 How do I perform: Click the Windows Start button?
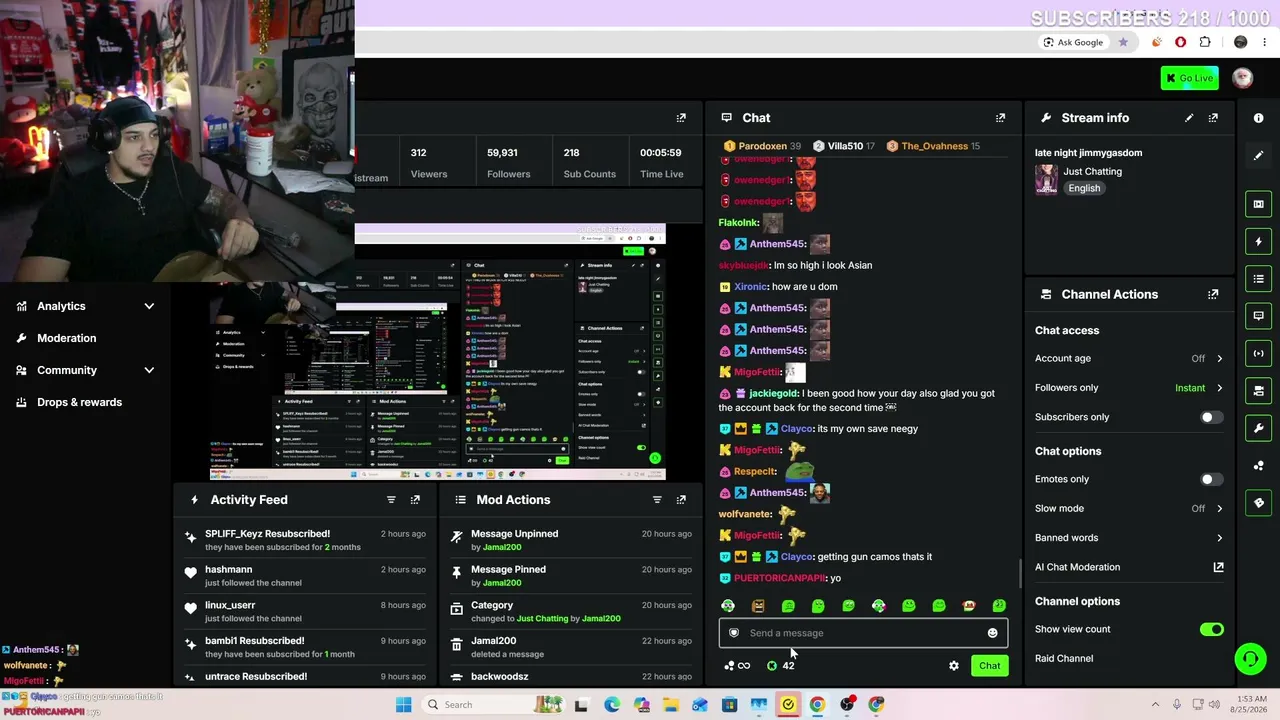tap(403, 705)
